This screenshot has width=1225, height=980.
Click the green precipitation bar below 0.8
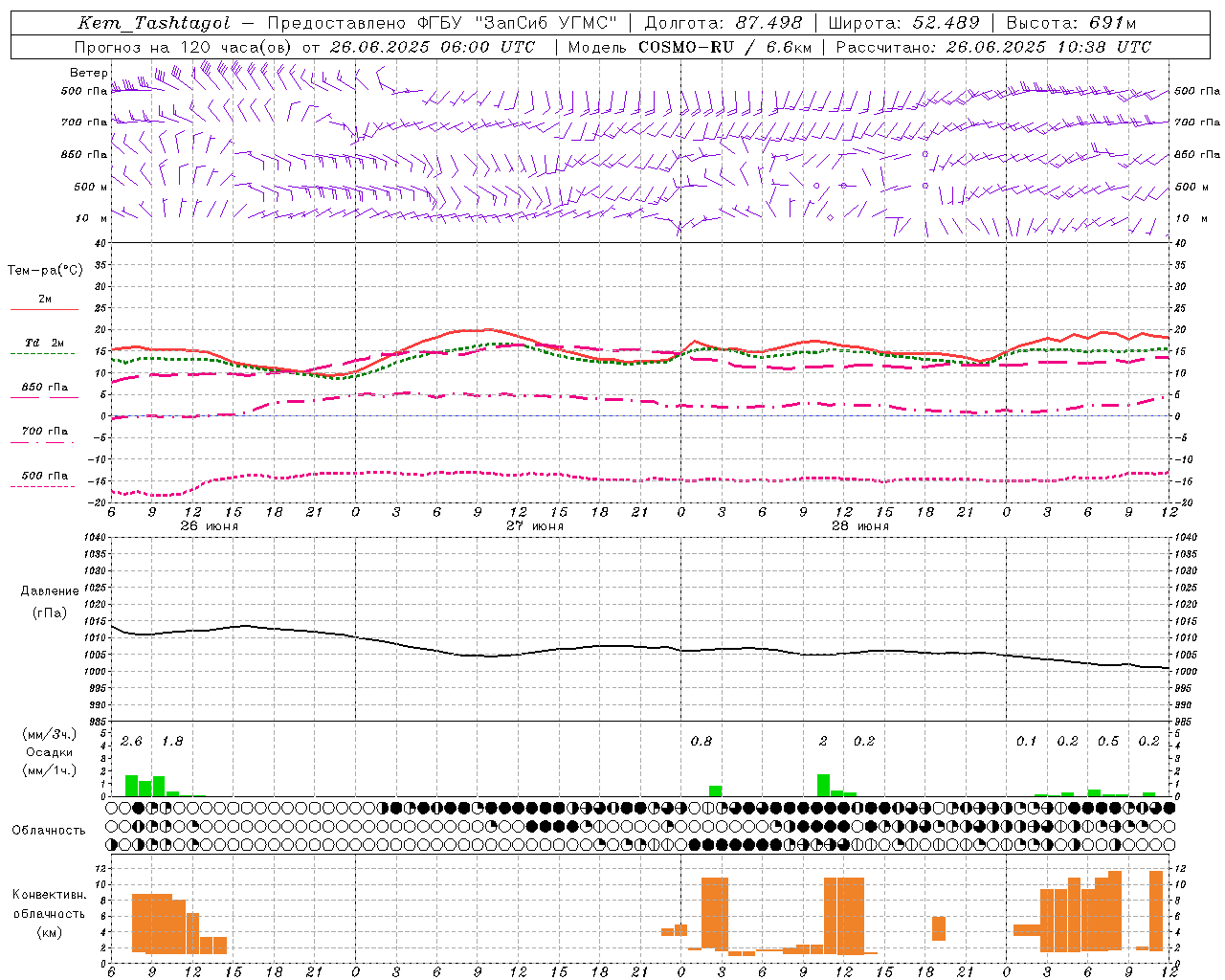pyautogui.click(x=715, y=791)
